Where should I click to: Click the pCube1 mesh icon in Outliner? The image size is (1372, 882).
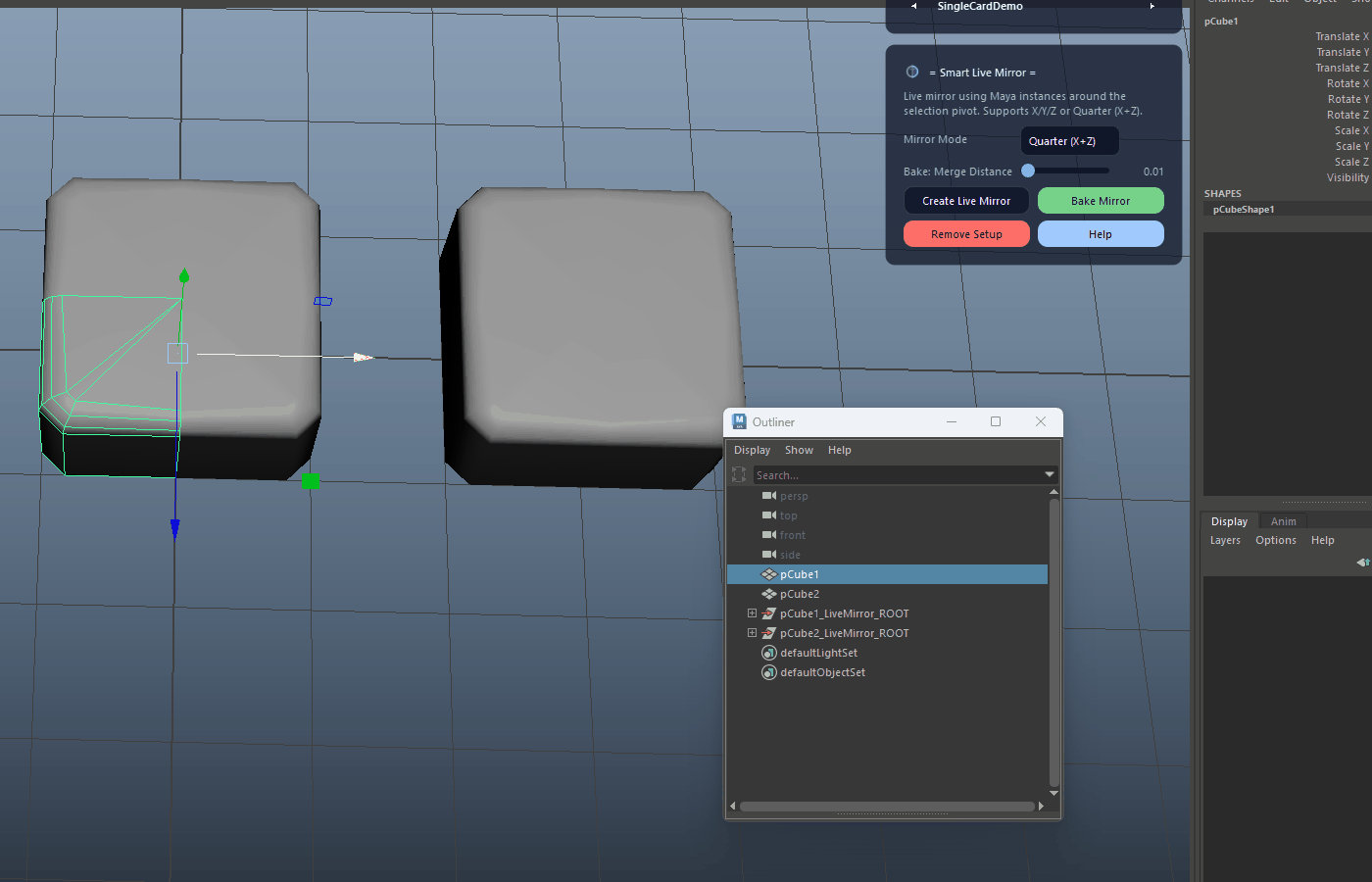click(x=769, y=574)
